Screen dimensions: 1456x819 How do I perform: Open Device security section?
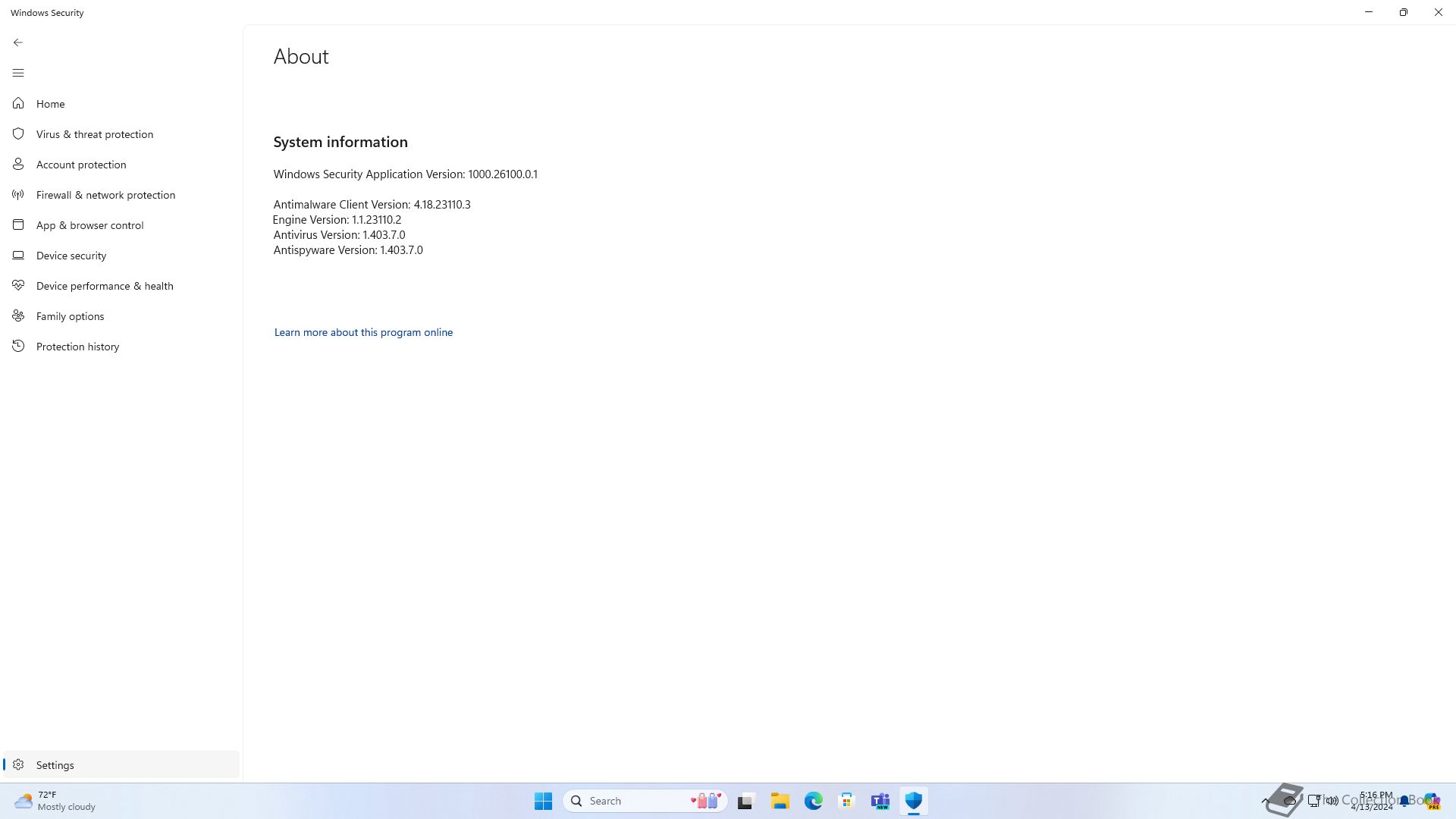click(121, 256)
